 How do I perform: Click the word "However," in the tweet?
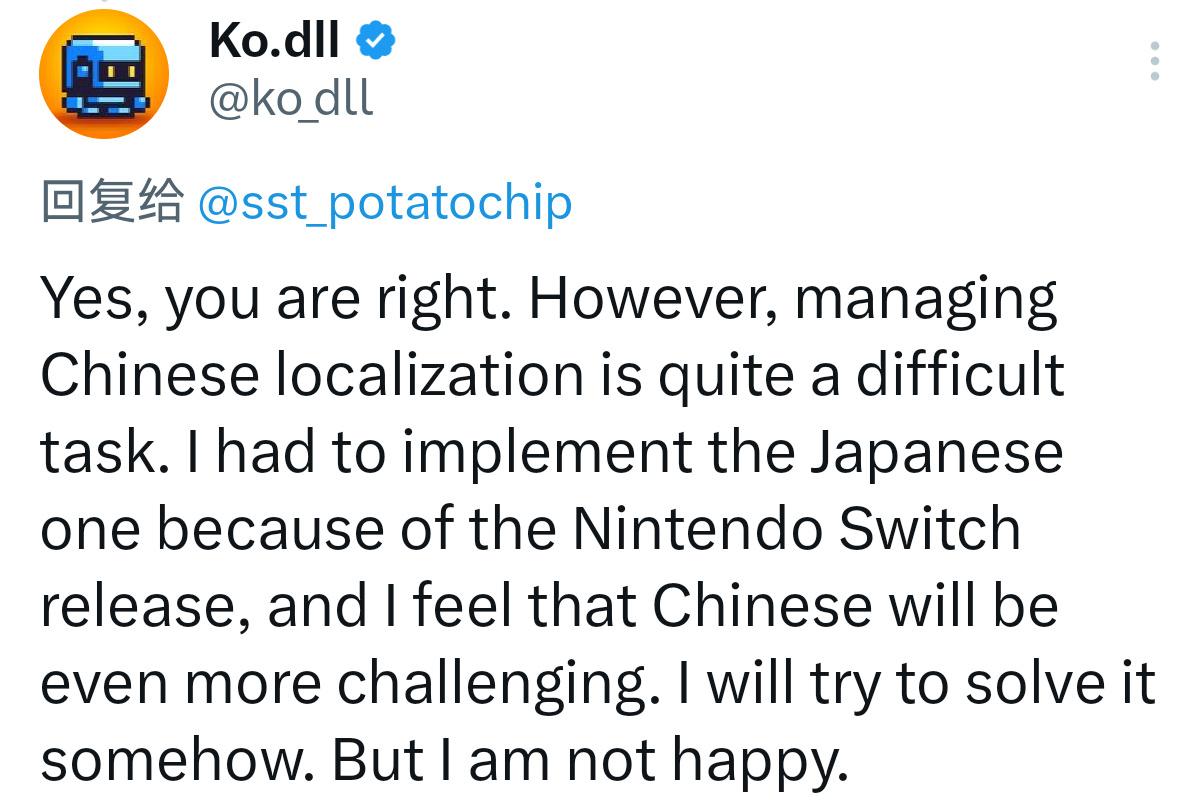[653, 298]
